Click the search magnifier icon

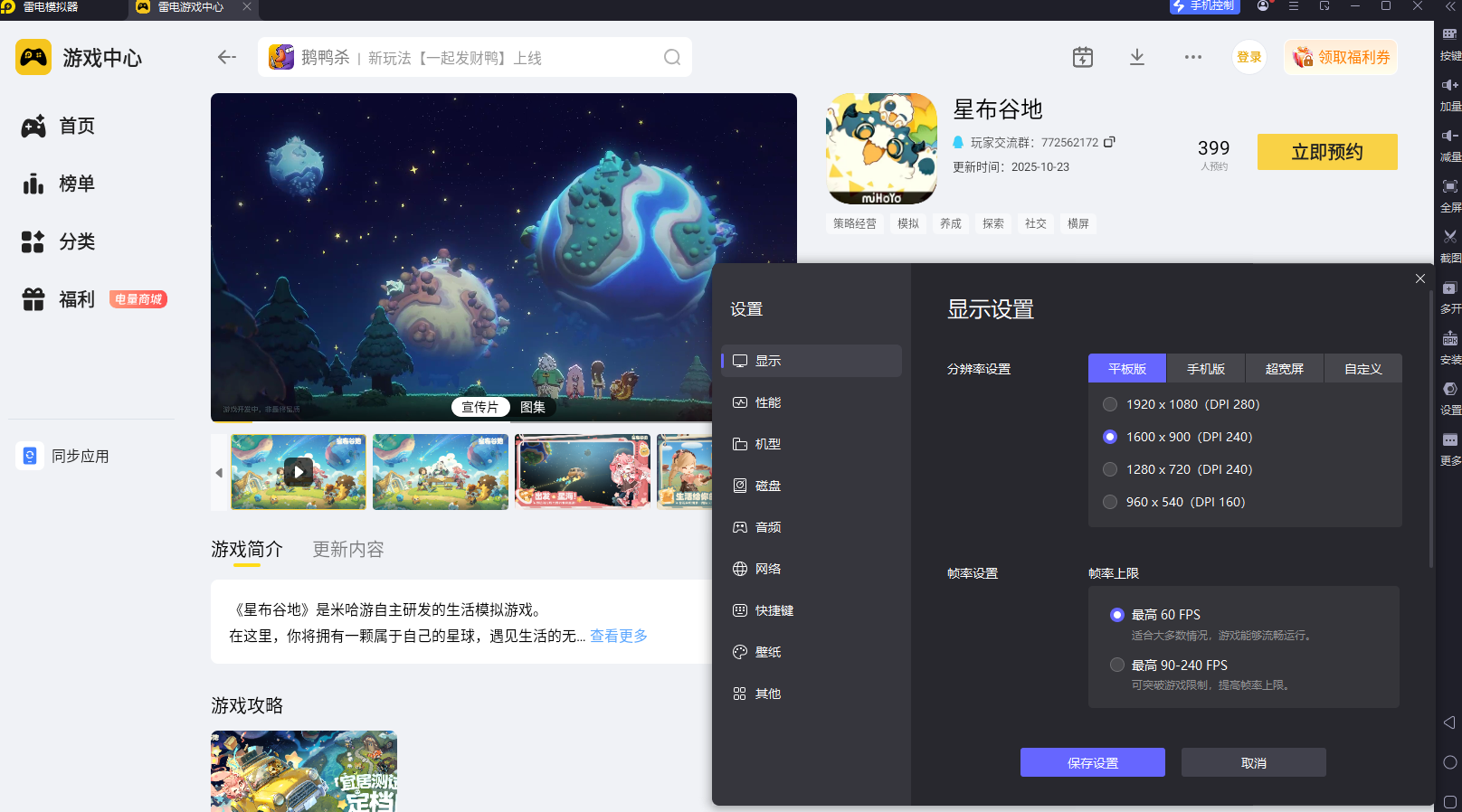pos(672,57)
